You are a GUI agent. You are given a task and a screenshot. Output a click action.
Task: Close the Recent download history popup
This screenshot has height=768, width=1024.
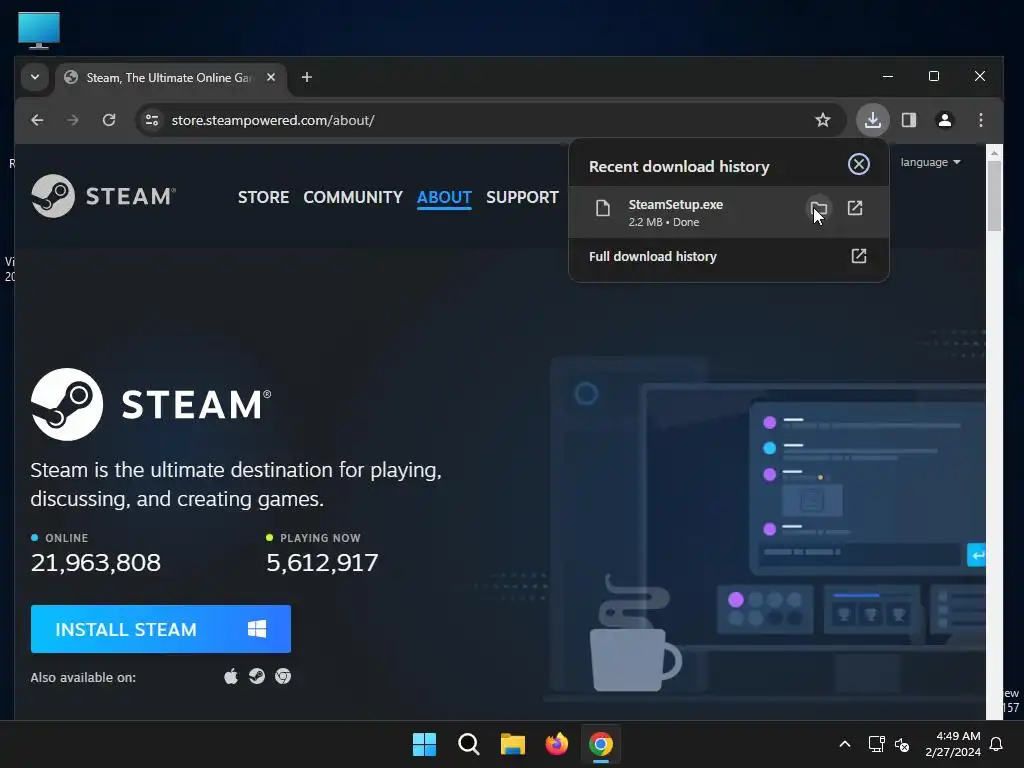point(859,164)
